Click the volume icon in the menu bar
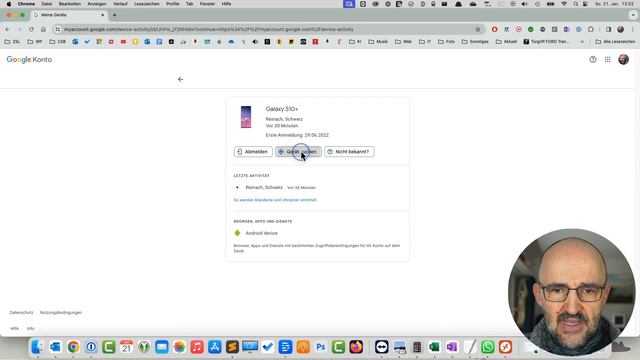The image size is (640, 360). click(525, 4)
